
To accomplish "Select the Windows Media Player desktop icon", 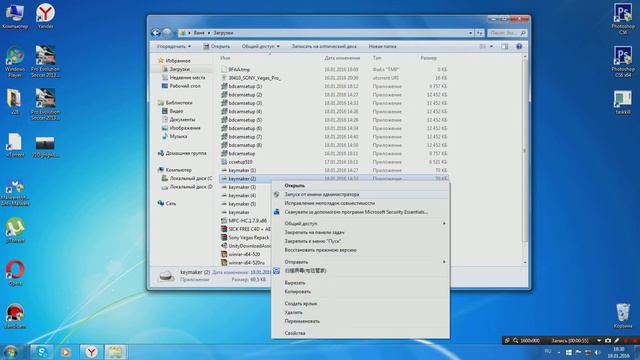I will (15, 62).
